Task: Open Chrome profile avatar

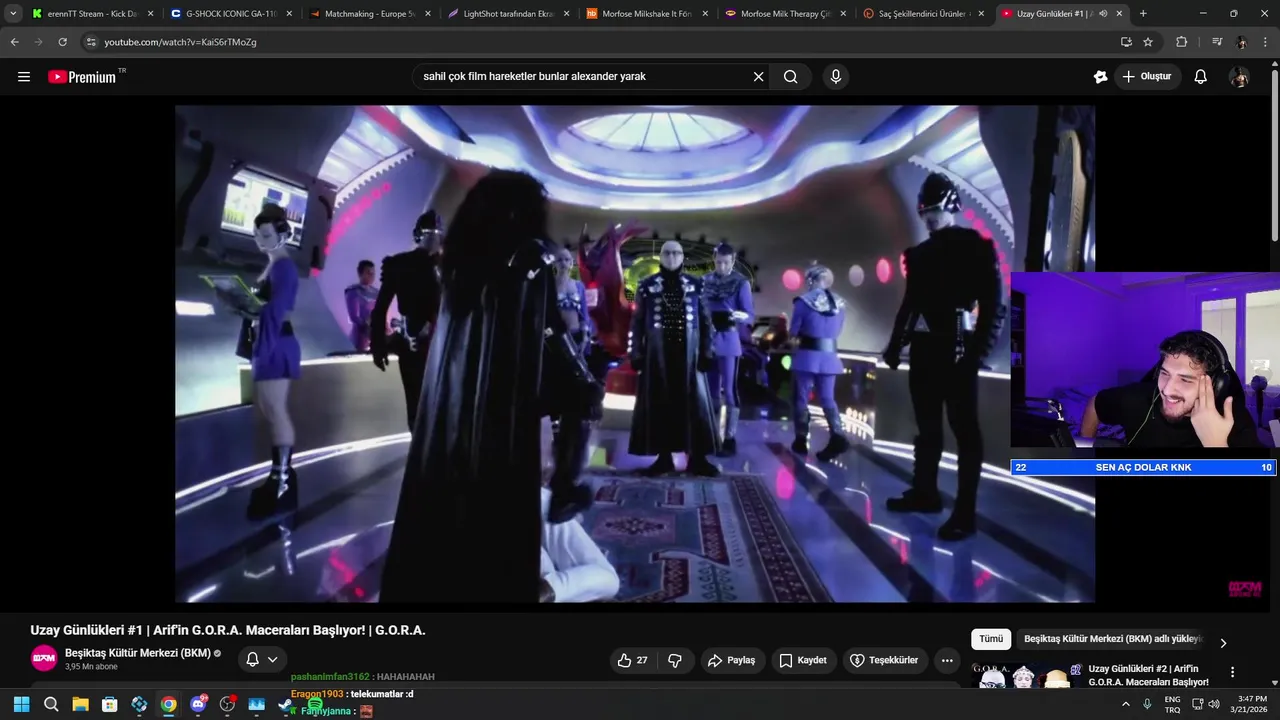Action: tap(1242, 42)
